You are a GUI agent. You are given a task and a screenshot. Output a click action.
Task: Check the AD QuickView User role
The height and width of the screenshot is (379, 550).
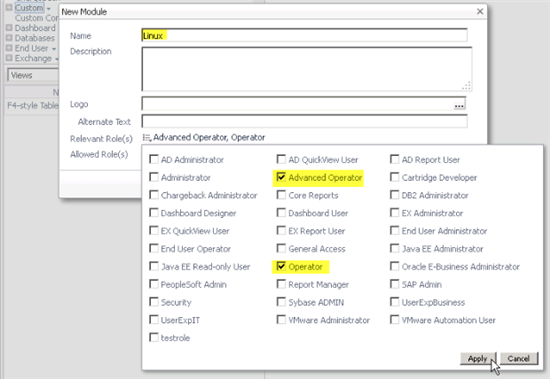pyautogui.click(x=281, y=159)
